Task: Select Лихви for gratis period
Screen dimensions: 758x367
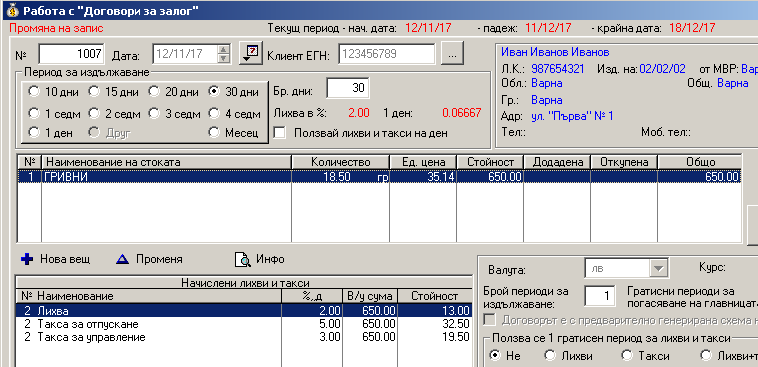Action: [x=550, y=356]
